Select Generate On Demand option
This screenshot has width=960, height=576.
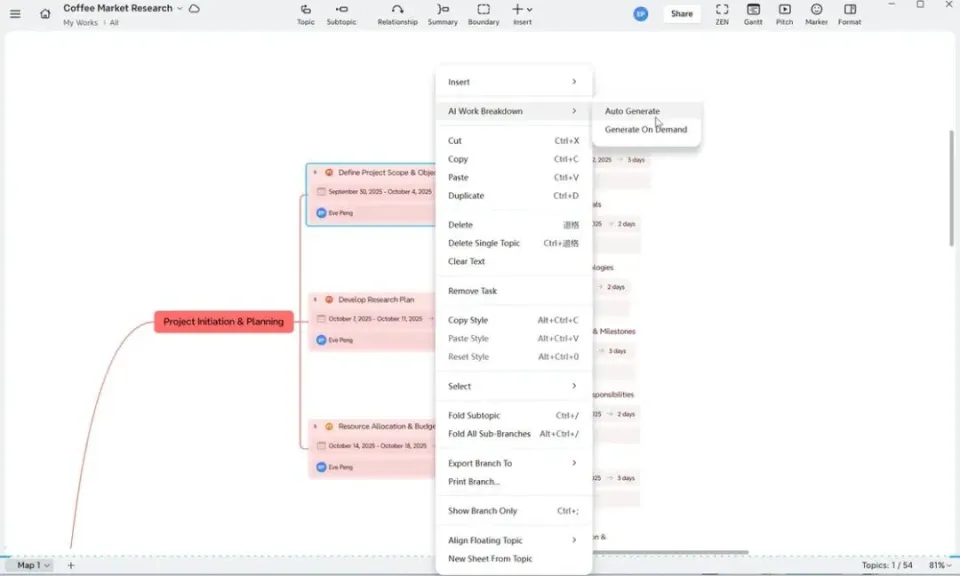645,129
